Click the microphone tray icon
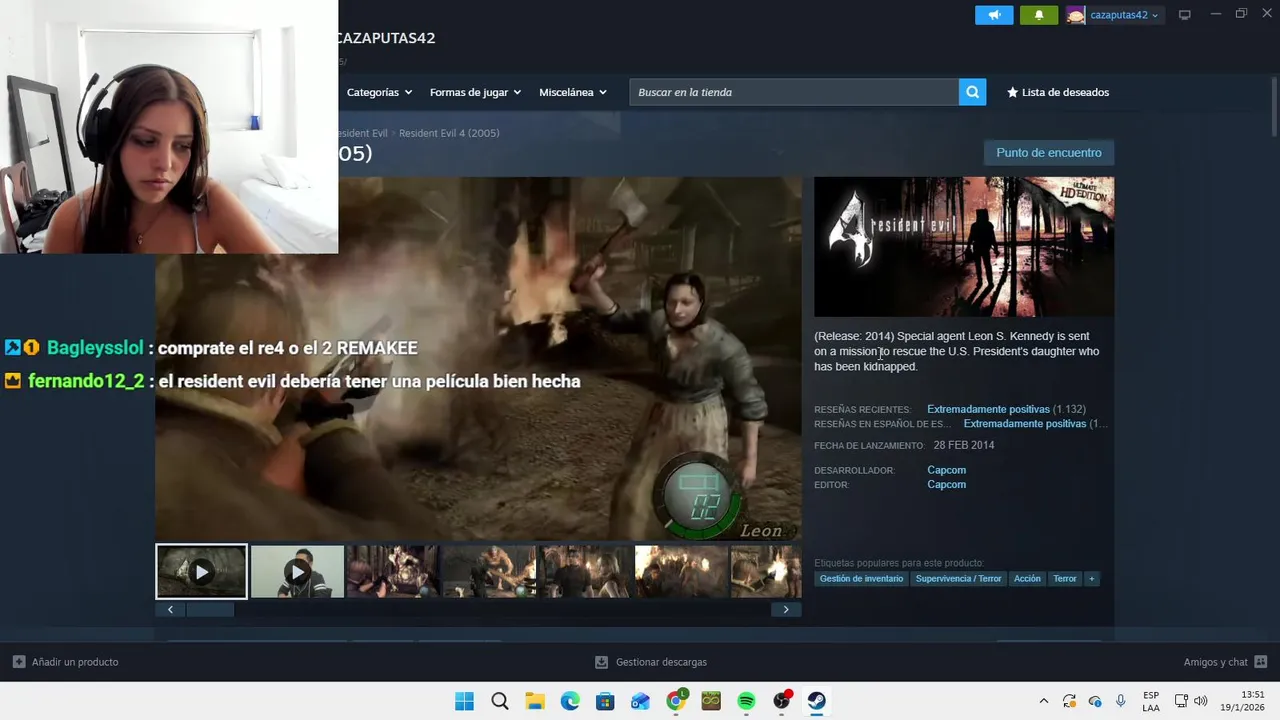 1121,701
